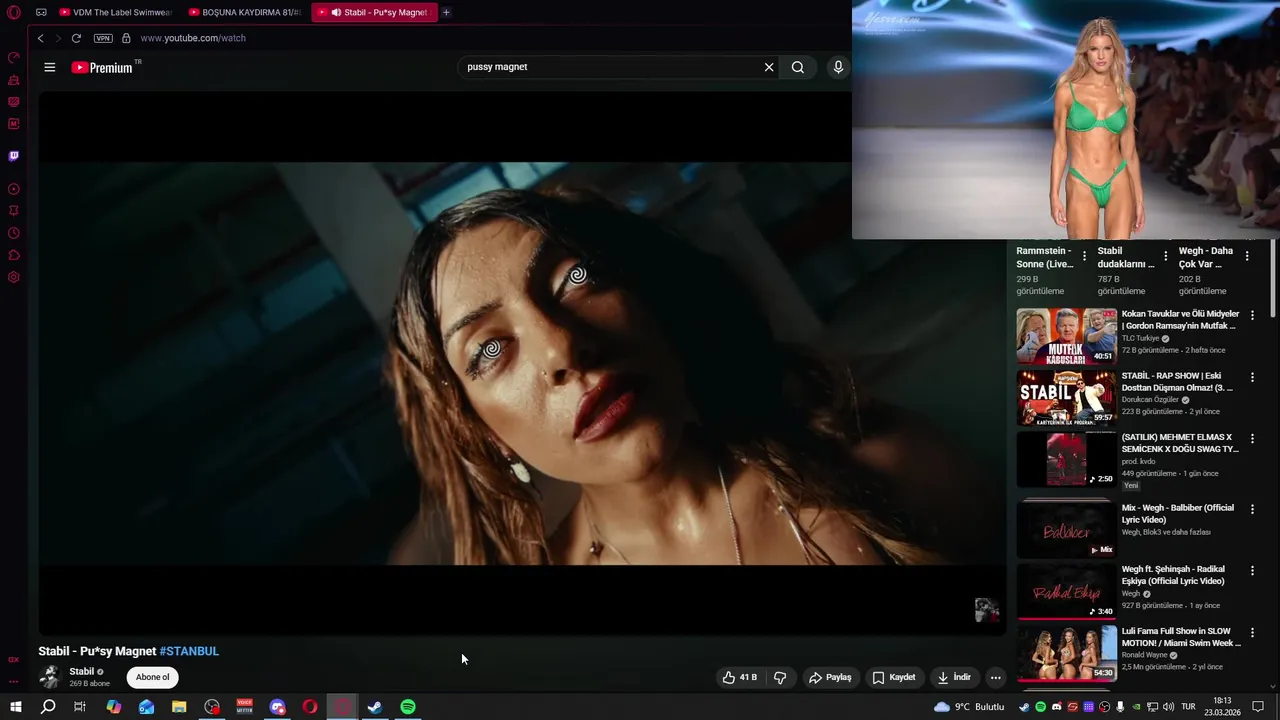Open options for Kokan Tavuklar video
Screen dimensions: 1280x720
[x=1252, y=315]
